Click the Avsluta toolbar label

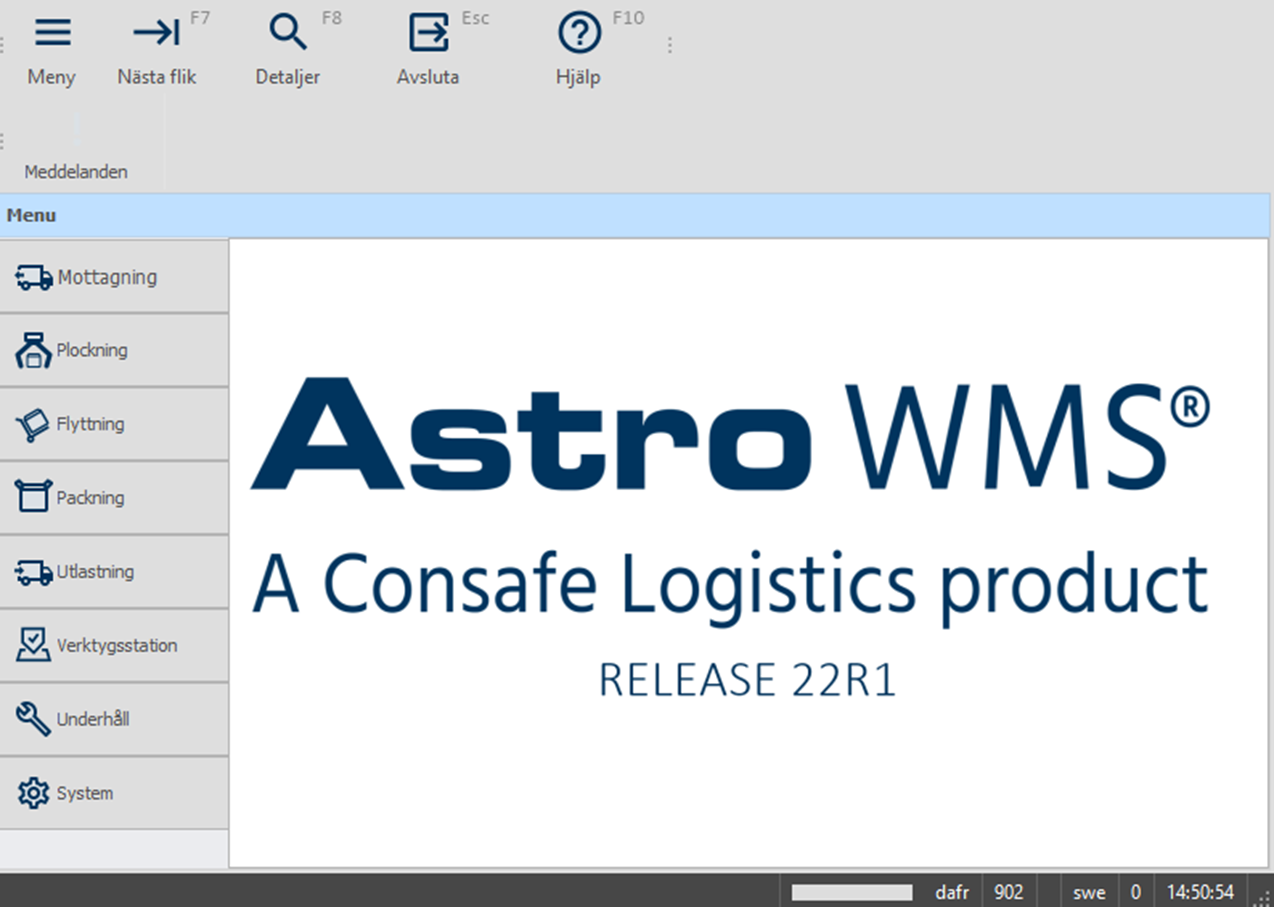coord(428,77)
